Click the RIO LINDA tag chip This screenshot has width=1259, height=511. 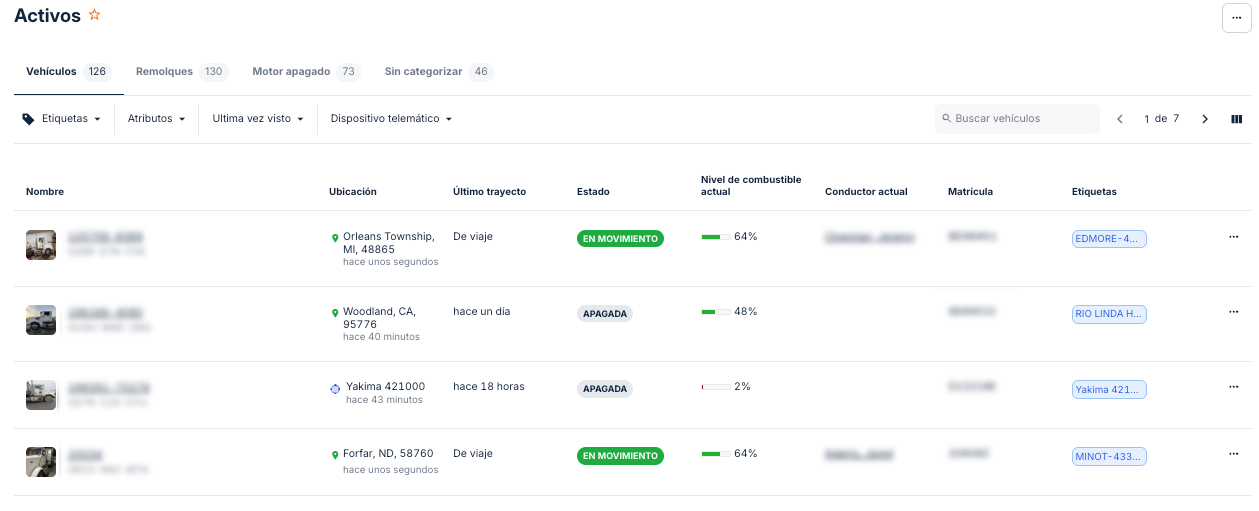[1108, 314]
